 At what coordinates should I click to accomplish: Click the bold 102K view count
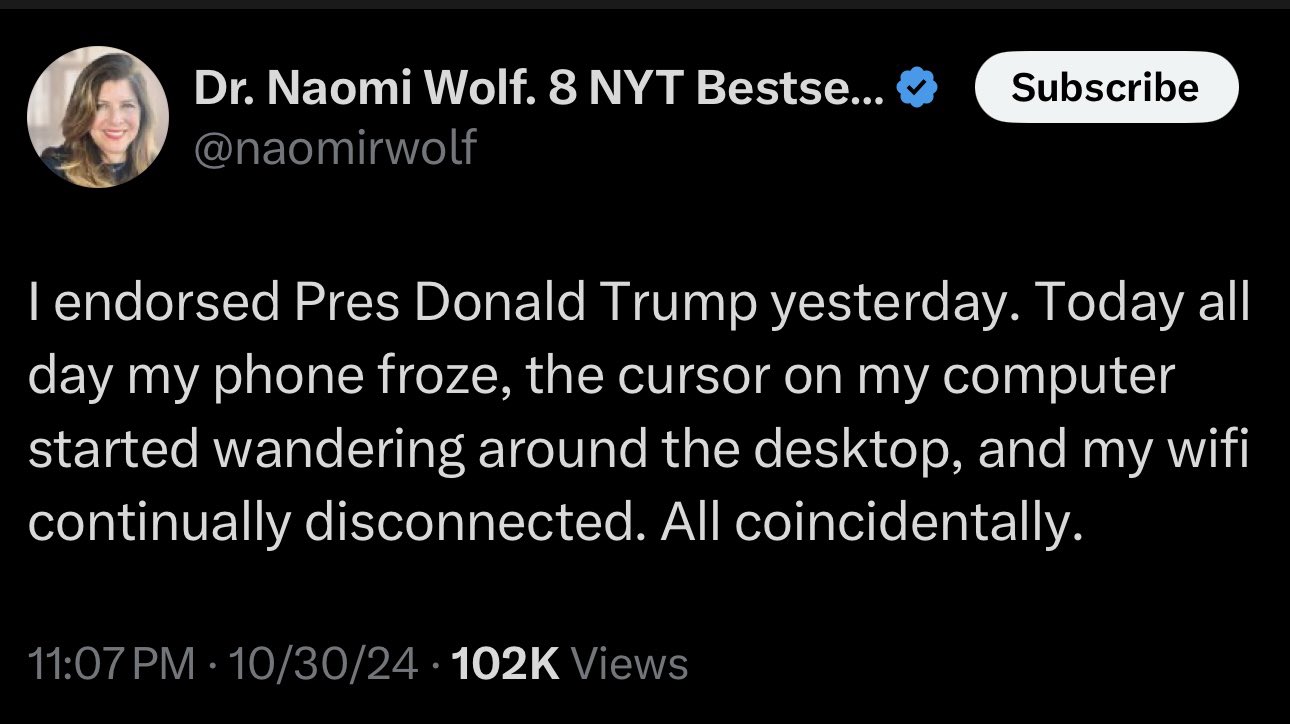(x=505, y=664)
